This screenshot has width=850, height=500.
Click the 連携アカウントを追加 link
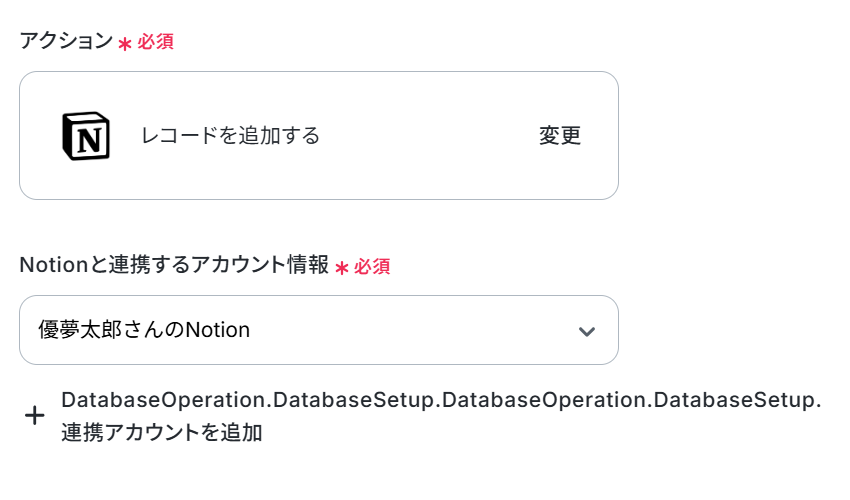coord(162,433)
